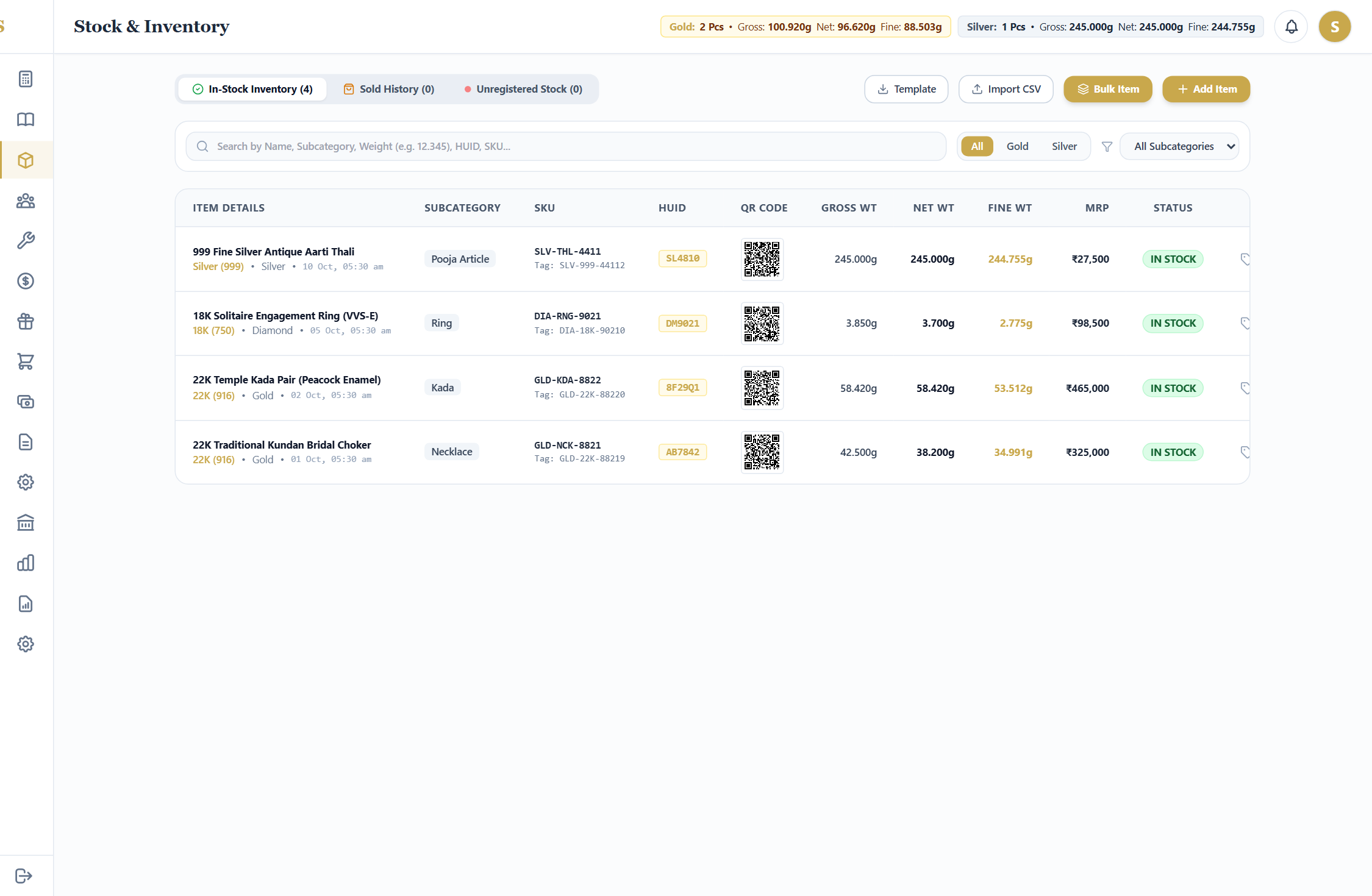Expand the All Subcategories dropdown
The width and height of the screenshot is (1372, 896).
(1179, 146)
